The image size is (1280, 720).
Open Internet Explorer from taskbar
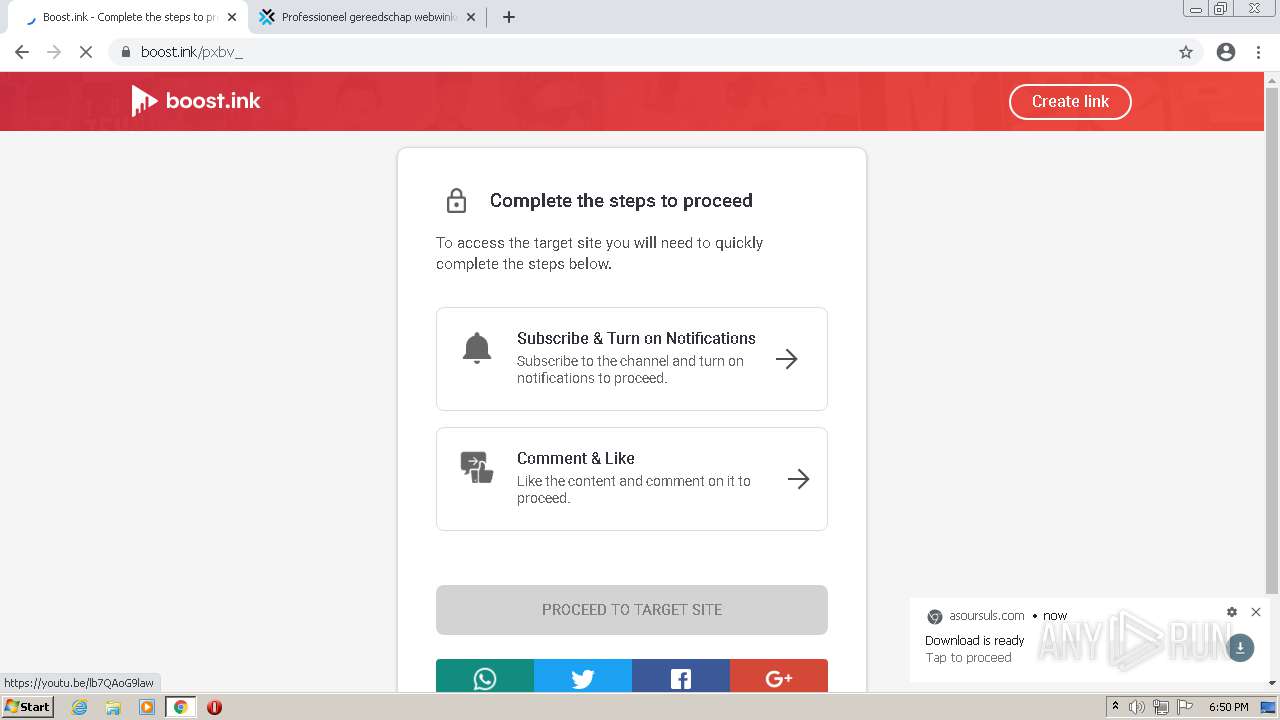coord(80,707)
